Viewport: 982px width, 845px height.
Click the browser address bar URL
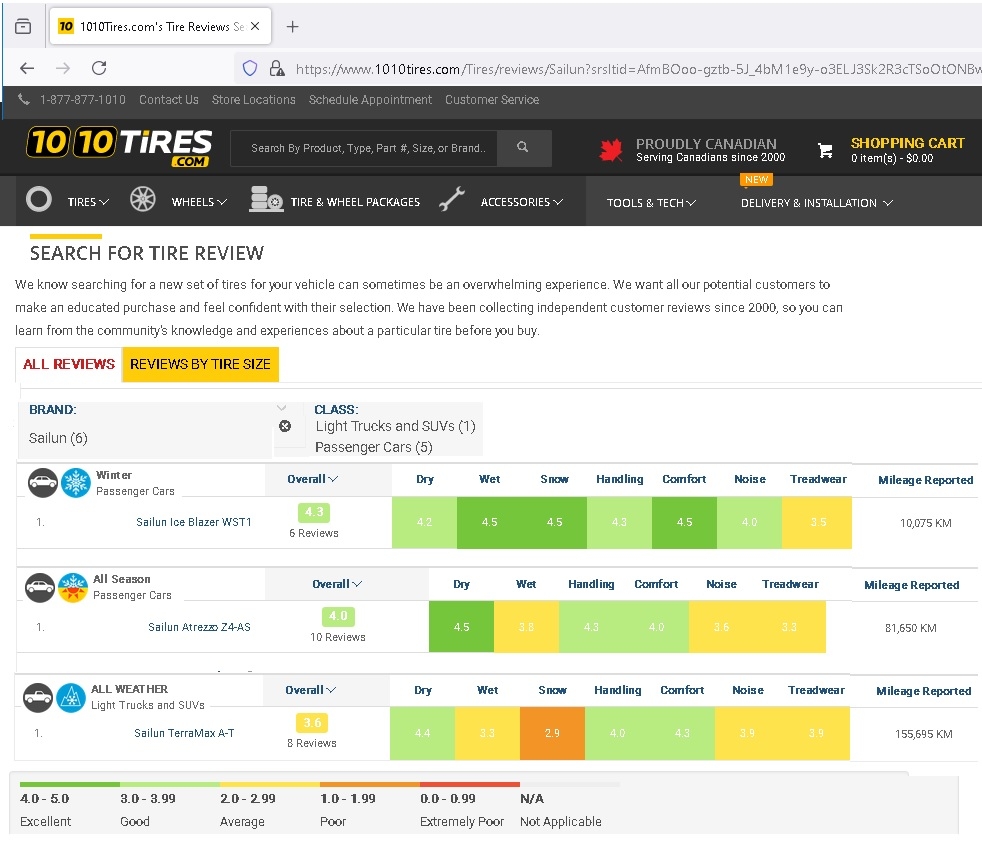pos(638,69)
